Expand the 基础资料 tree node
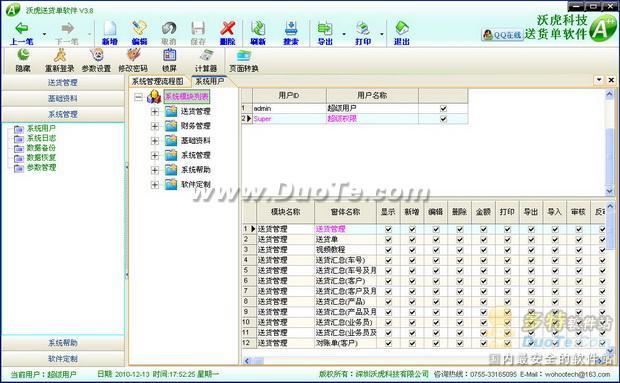Screen dimensions: 620x383 [x=155, y=141]
